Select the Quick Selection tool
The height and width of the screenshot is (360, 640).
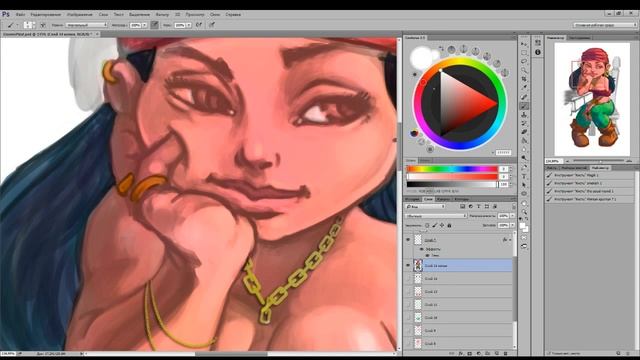524,70
